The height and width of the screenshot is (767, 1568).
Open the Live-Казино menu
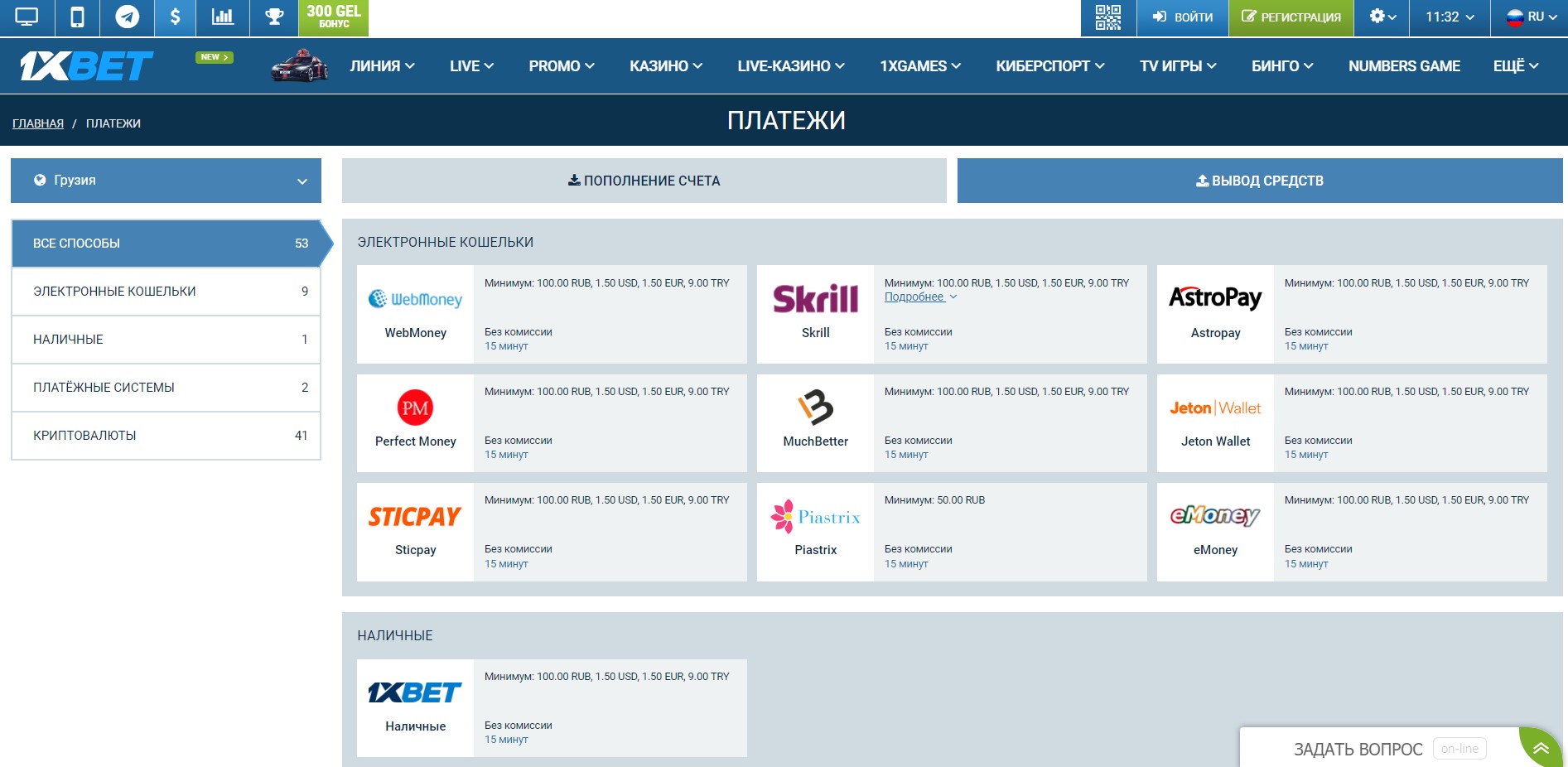(791, 66)
